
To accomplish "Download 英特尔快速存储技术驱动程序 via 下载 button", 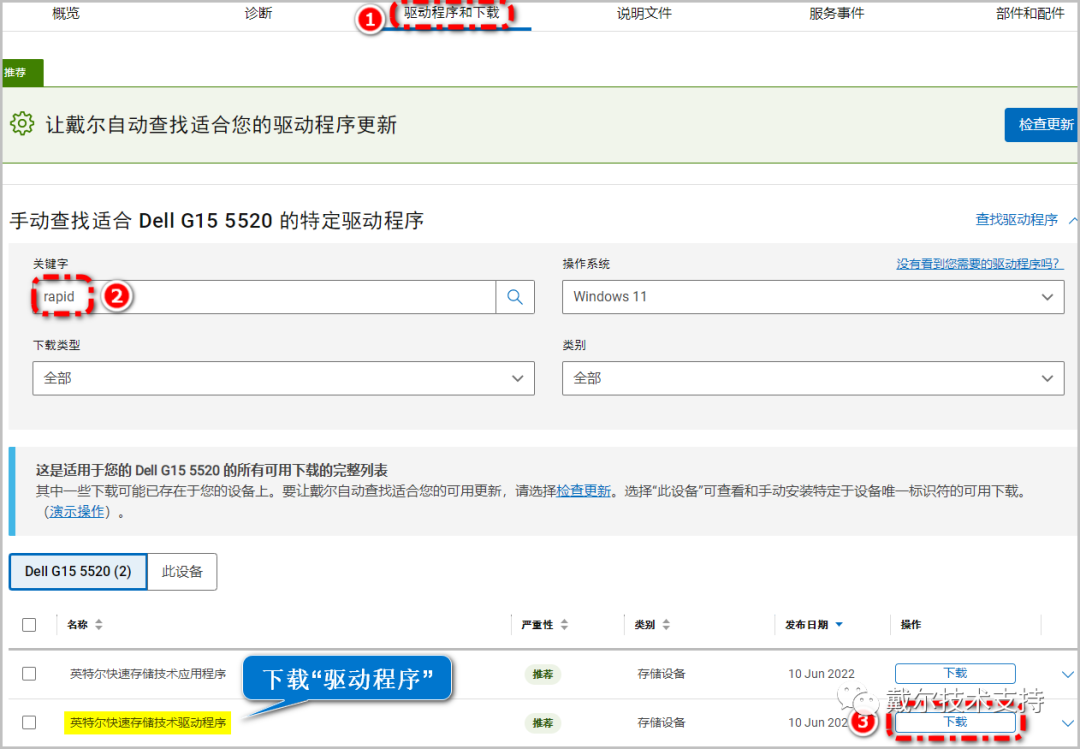I will tap(955, 722).
